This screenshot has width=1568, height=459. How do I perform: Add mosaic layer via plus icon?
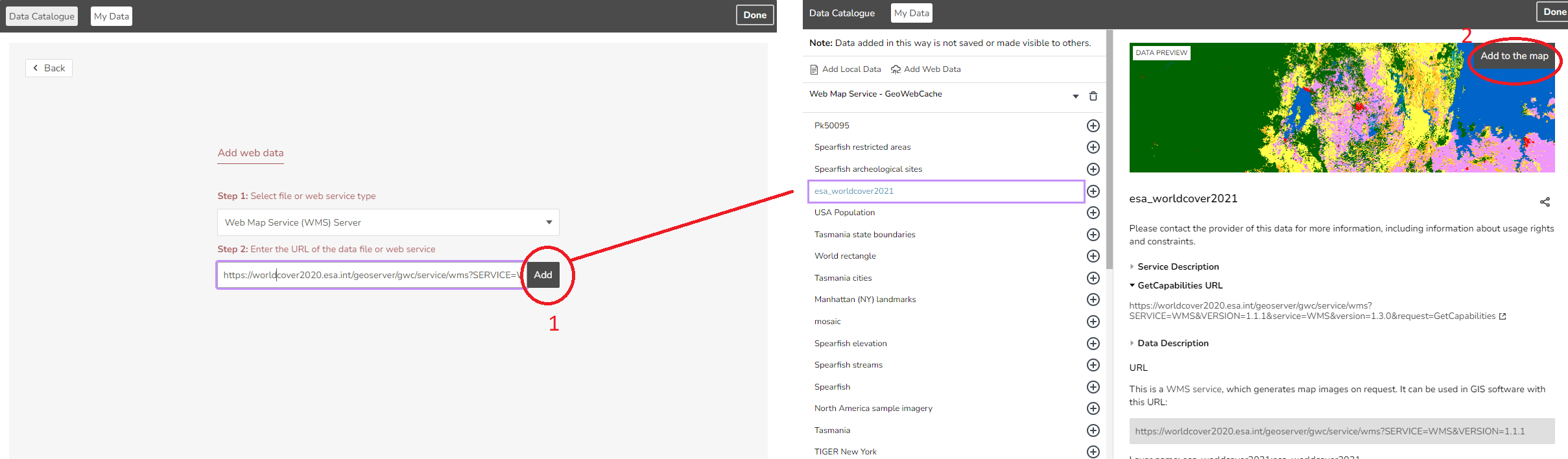point(1093,322)
